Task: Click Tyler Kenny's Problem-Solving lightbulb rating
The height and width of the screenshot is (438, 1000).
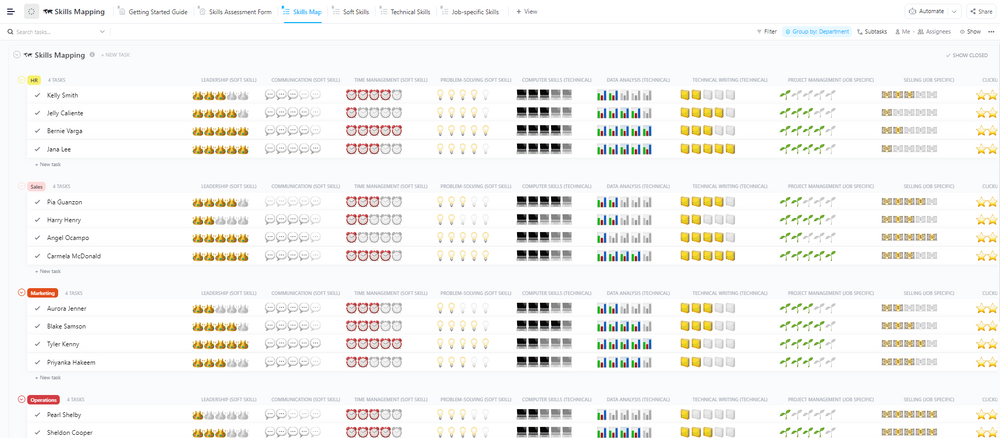Action: click(462, 344)
